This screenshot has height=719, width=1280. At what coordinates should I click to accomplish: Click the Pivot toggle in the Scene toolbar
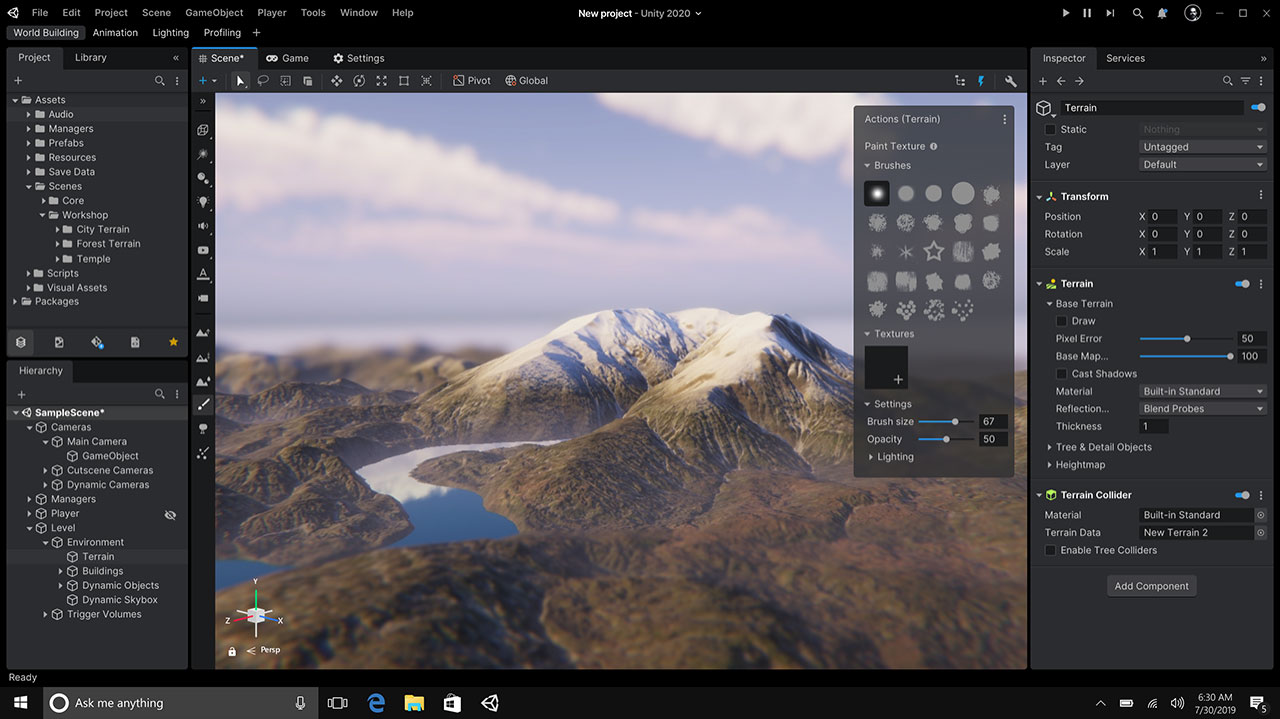[x=471, y=81]
